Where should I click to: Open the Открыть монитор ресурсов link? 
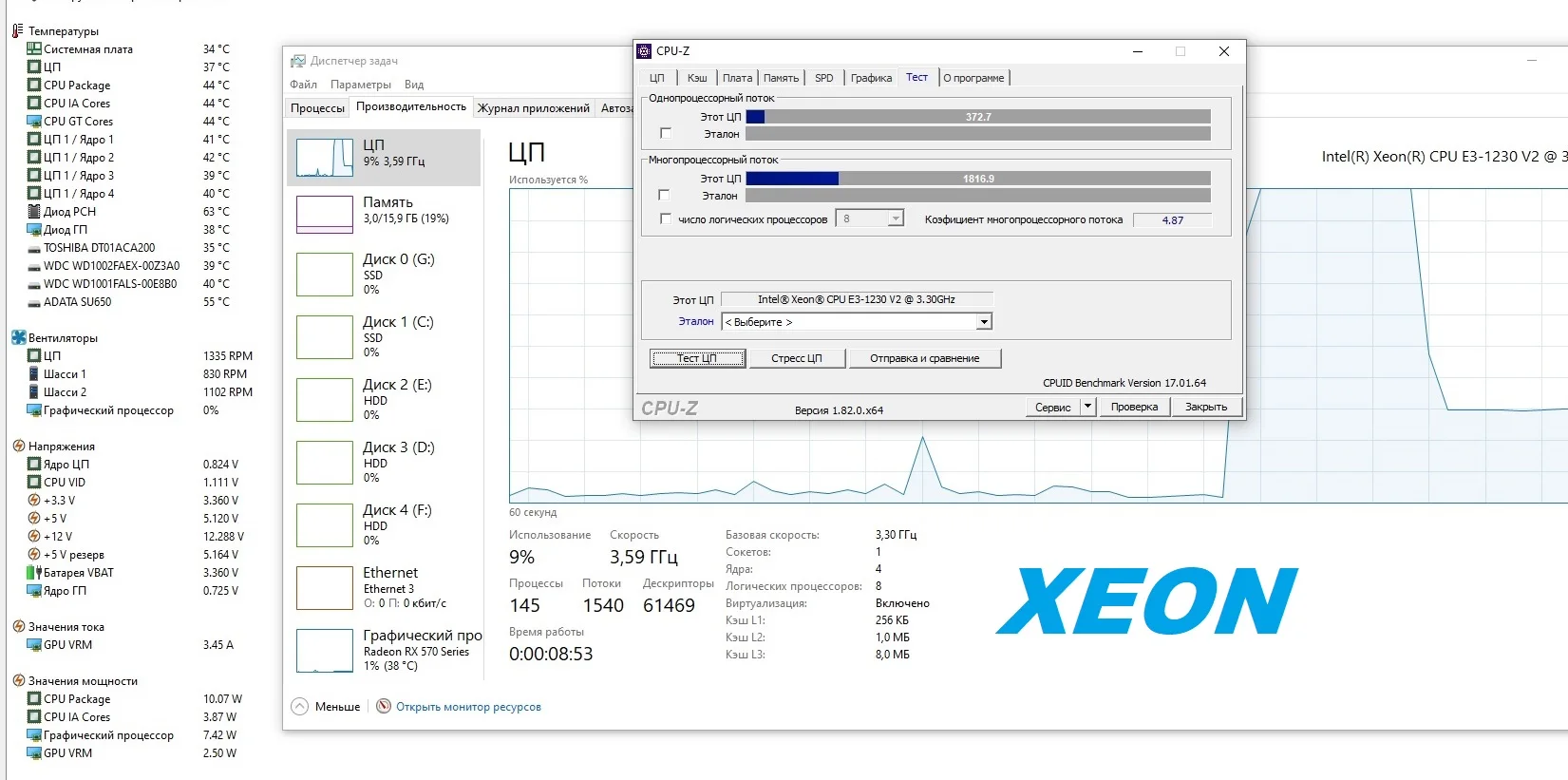tap(468, 707)
